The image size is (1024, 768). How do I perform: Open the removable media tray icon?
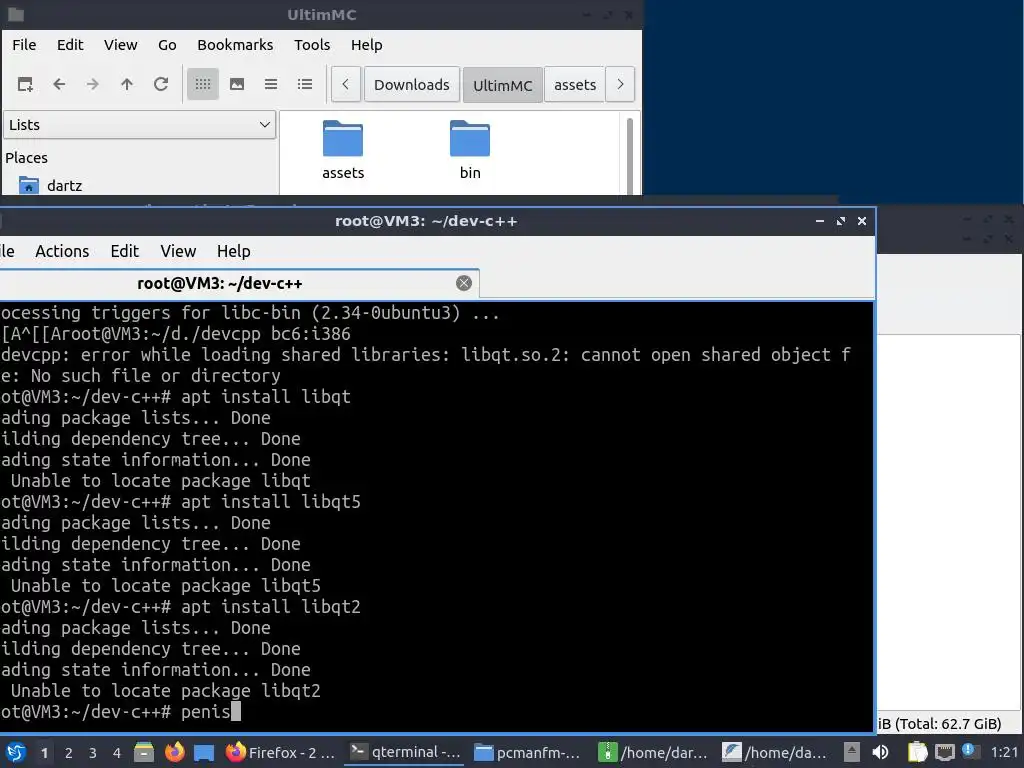click(851, 752)
